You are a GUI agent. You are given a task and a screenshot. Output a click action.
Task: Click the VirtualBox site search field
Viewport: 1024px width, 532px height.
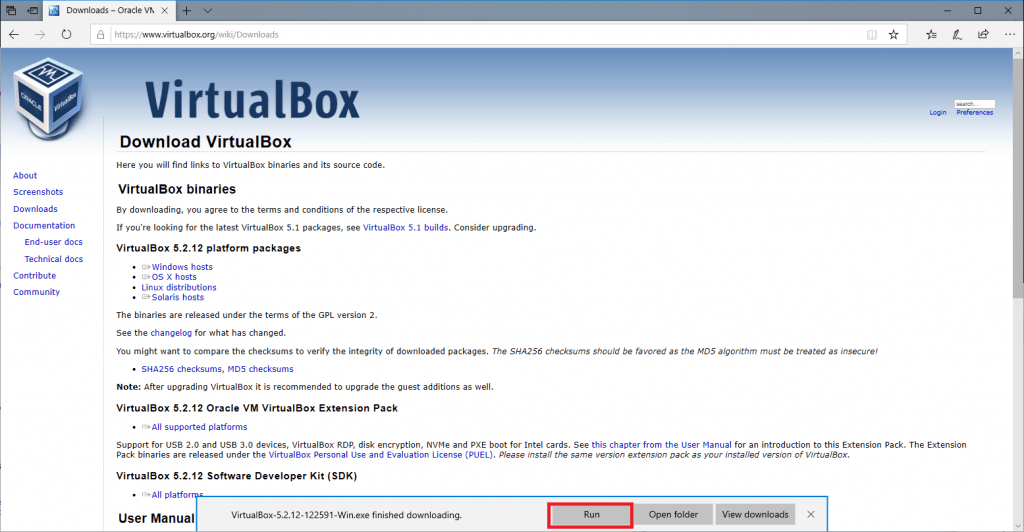974,103
